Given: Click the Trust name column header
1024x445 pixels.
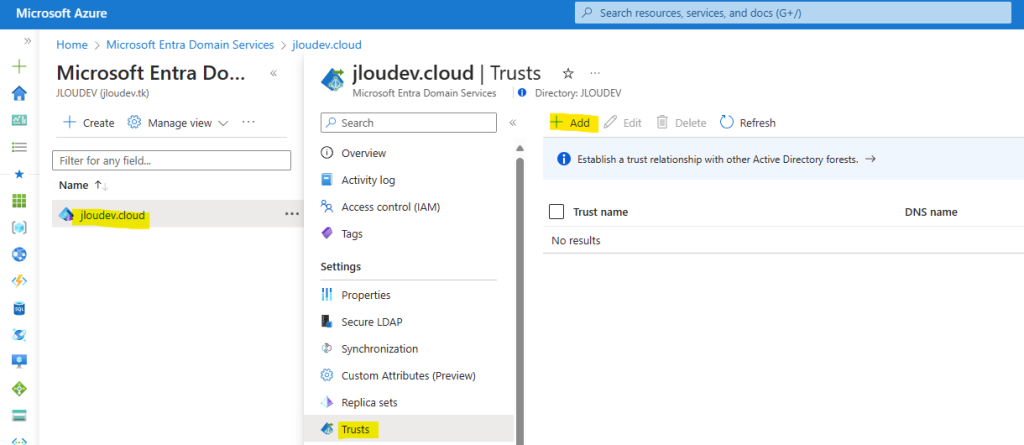Looking at the screenshot, I should 600,212.
